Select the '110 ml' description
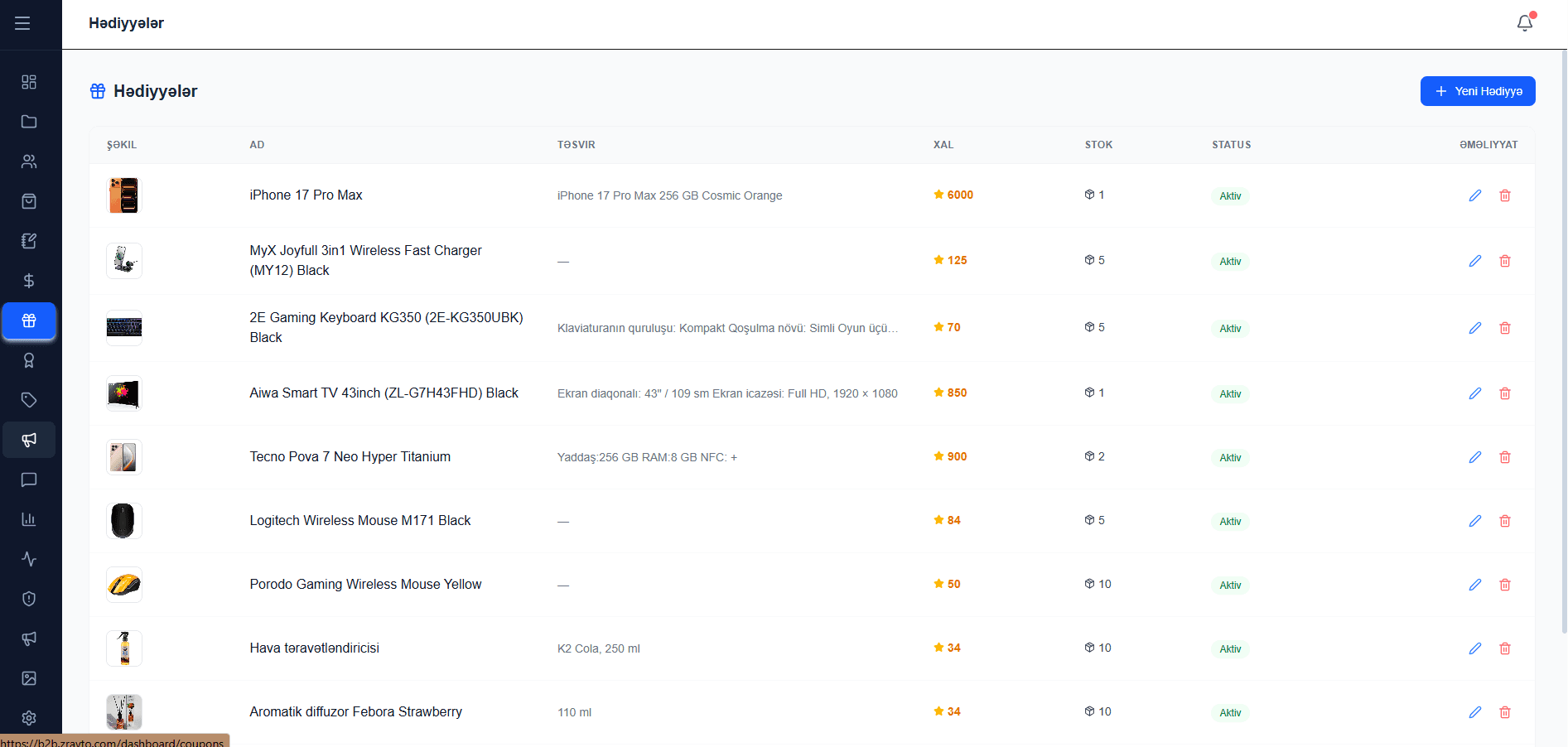 [574, 712]
